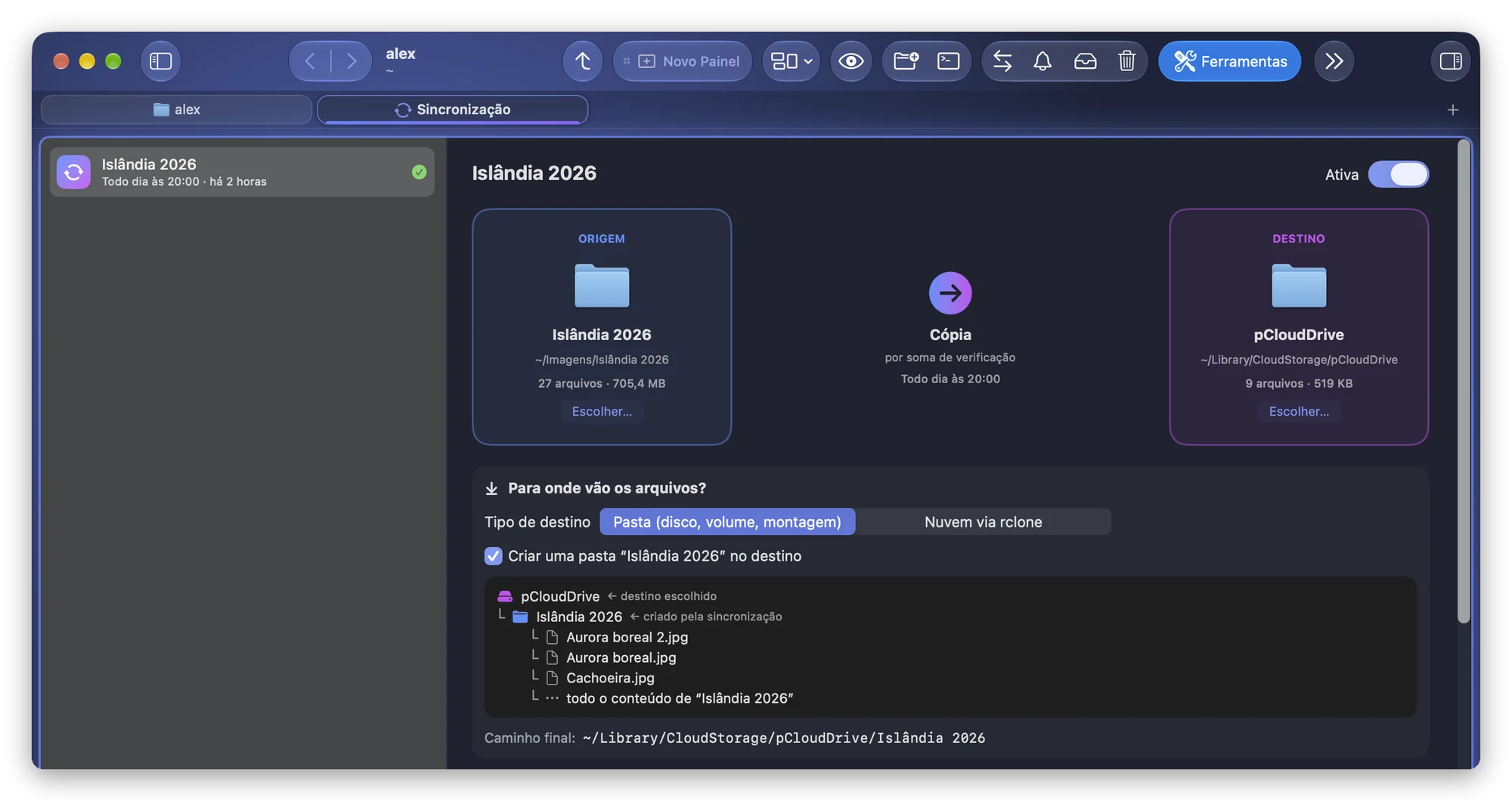Uncheck Criar uma pasta no destino

click(x=493, y=556)
